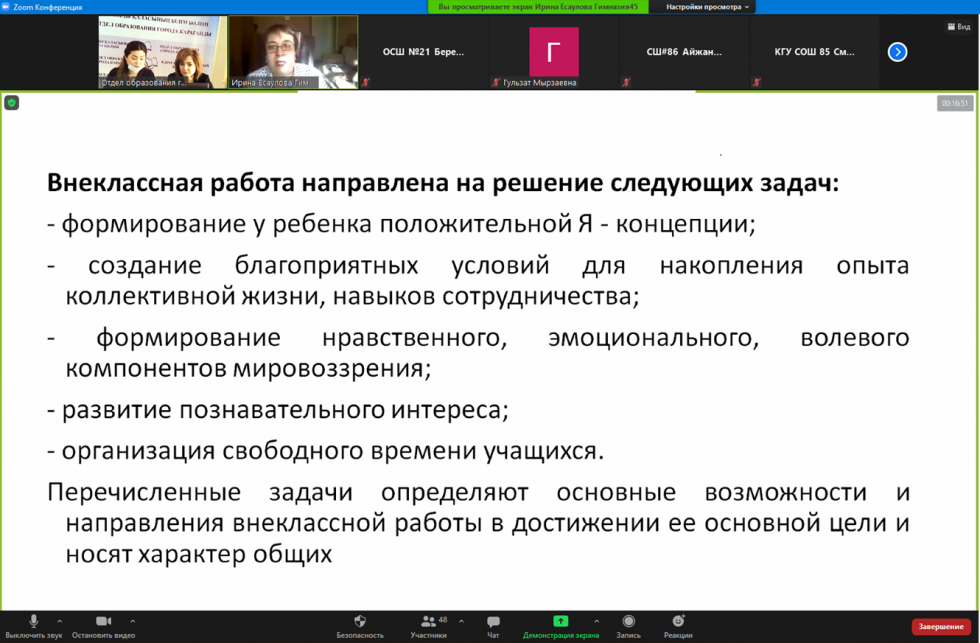Image resolution: width=980 pixels, height=643 pixels.
Task: Expand the screen share options arrow
Action: coord(597,621)
